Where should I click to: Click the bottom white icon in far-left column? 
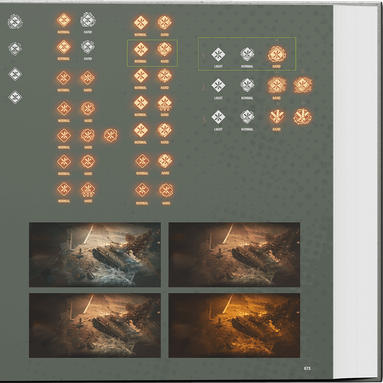[x=15, y=97]
